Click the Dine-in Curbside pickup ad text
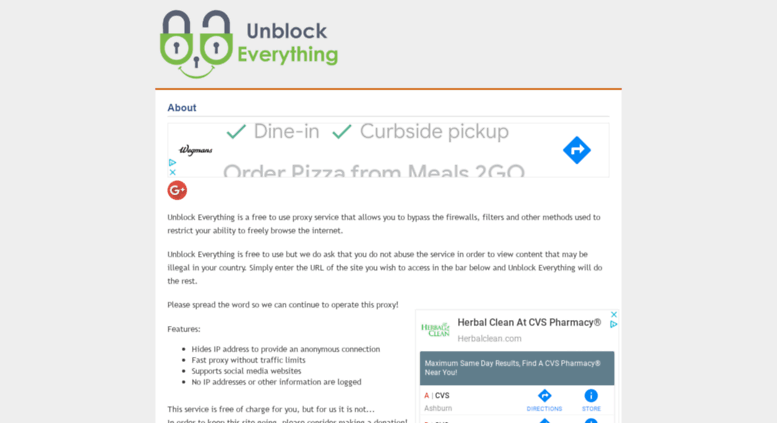777x423 pixels. 367,132
